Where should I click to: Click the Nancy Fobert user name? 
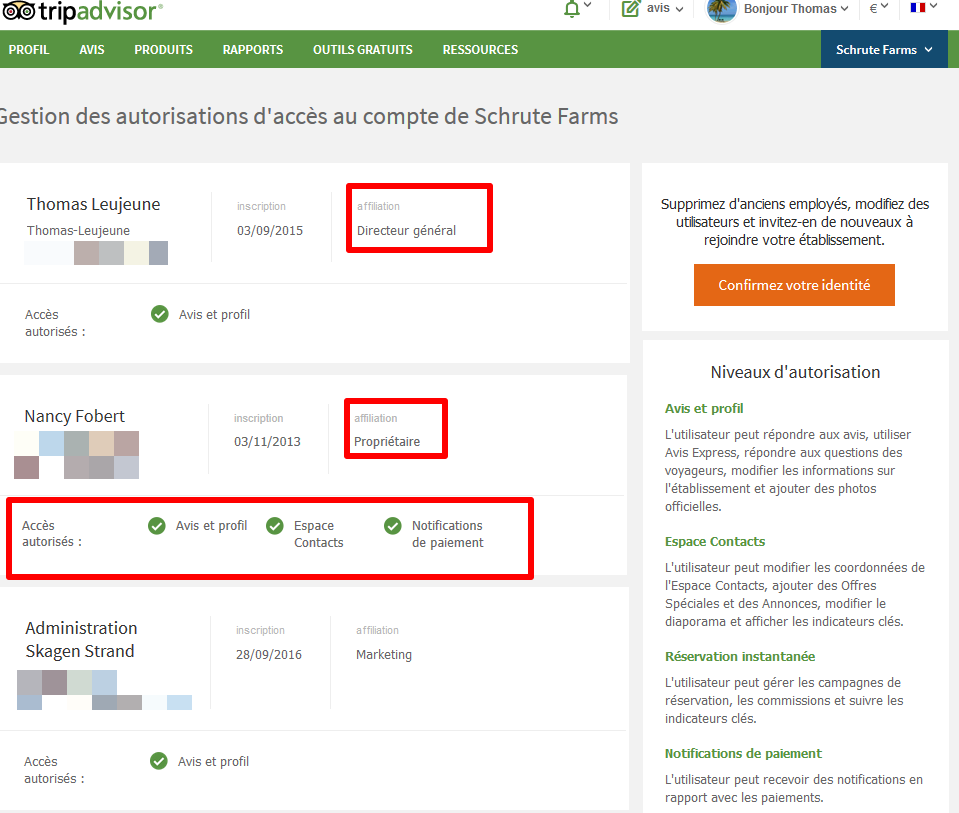[x=75, y=416]
